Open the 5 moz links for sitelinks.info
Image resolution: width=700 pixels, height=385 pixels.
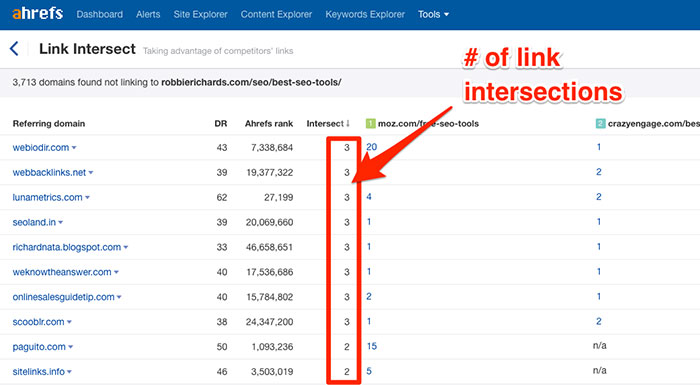(369, 371)
